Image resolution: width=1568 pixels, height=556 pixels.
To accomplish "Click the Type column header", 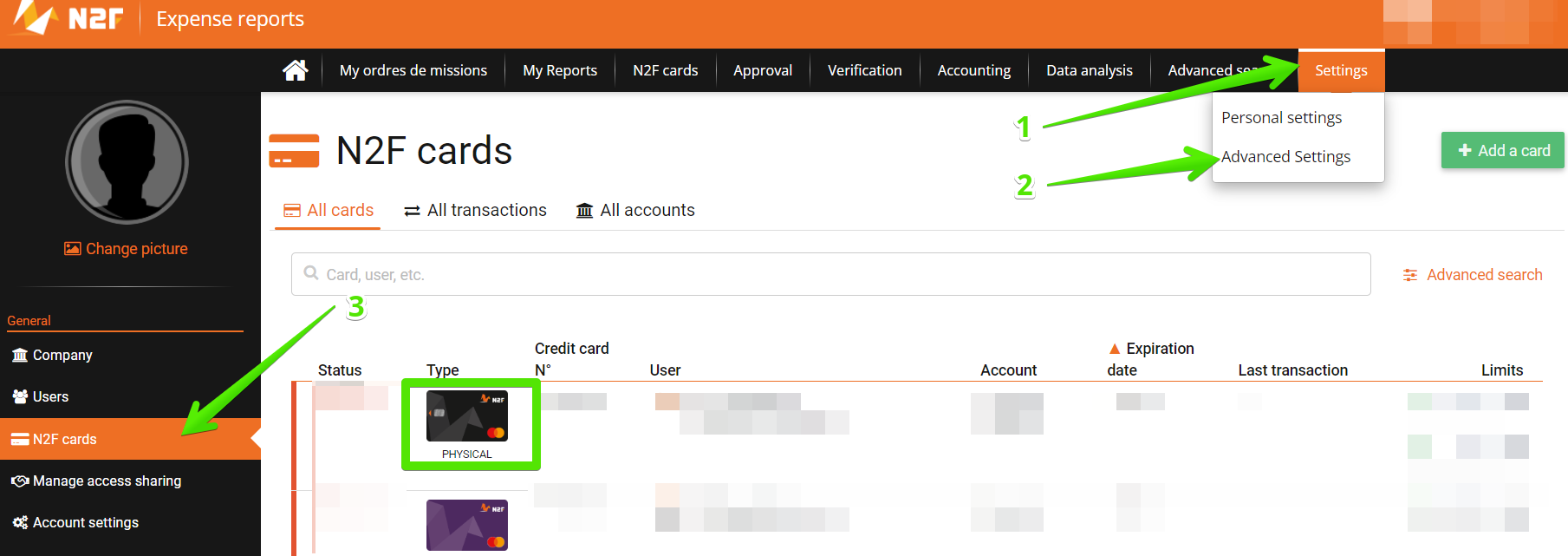I will point(443,370).
